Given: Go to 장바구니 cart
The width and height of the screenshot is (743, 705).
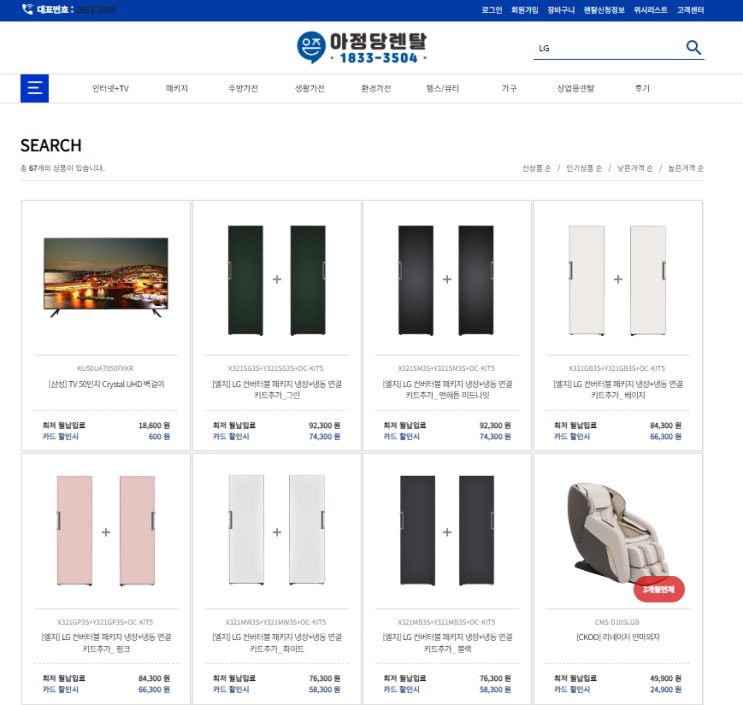Looking at the screenshot, I should pyautogui.click(x=561, y=10).
